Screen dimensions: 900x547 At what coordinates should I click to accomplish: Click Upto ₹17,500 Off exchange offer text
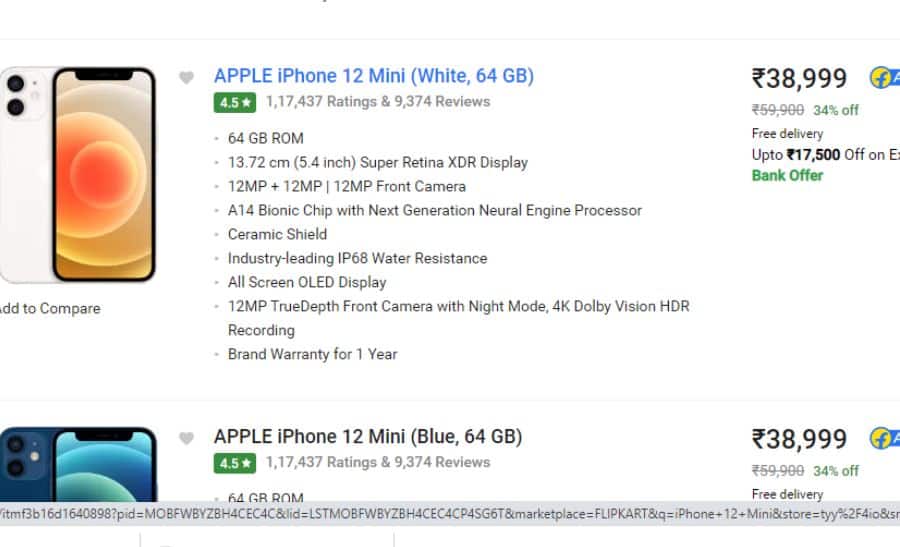[825, 155]
